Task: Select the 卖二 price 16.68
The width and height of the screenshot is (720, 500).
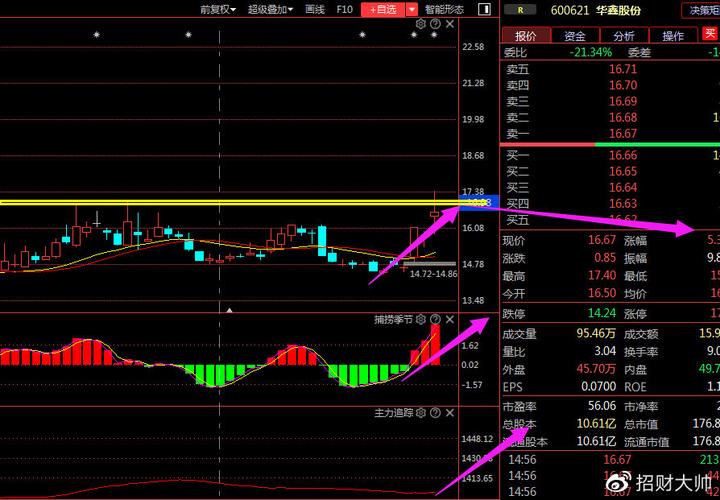Action: (623, 118)
